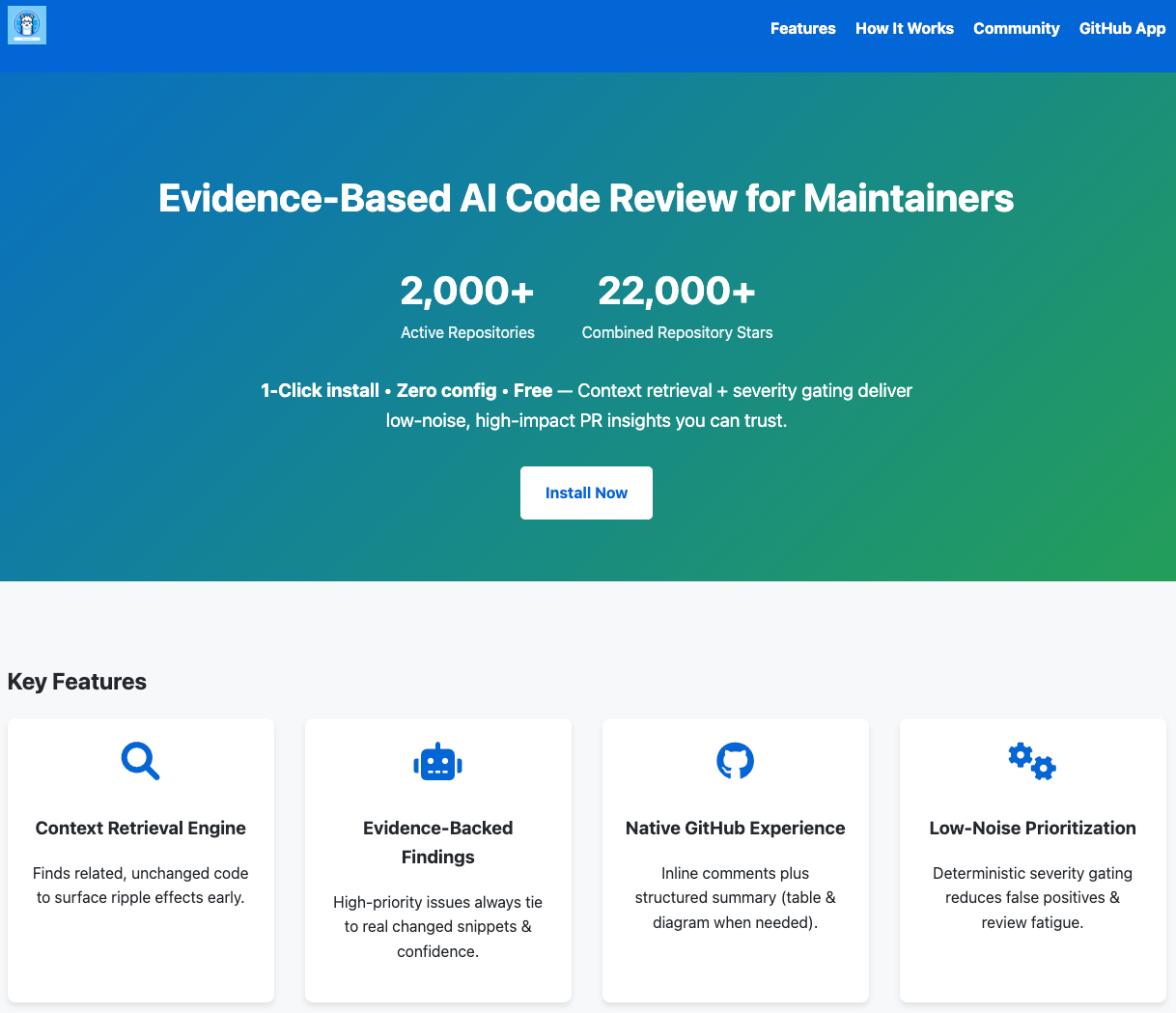Open the GitHub App nav link
The width and height of the screenshot is (1176, 1013).
tap(1122, 29)
